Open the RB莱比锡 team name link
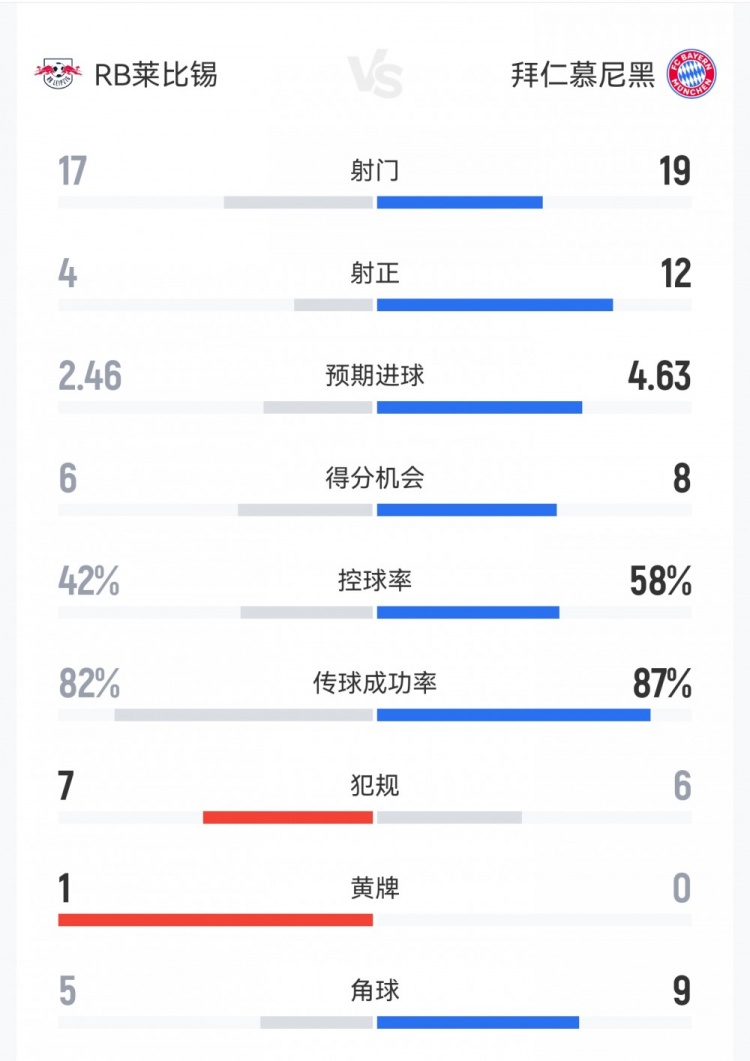The image size is (750, 1061). pos(155,74)
